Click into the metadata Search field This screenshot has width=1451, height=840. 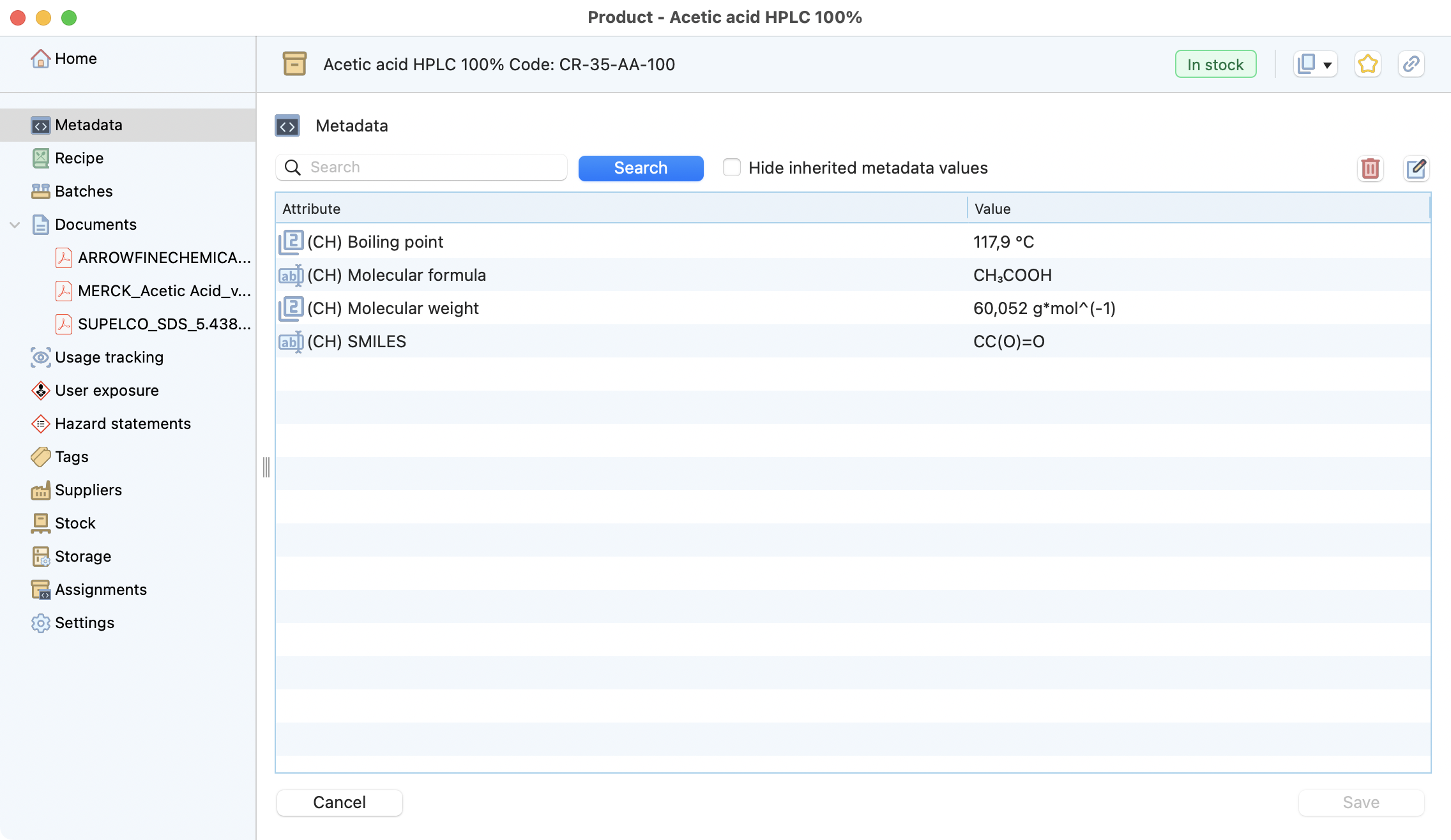pyautogui.click(x=434, y=167)
